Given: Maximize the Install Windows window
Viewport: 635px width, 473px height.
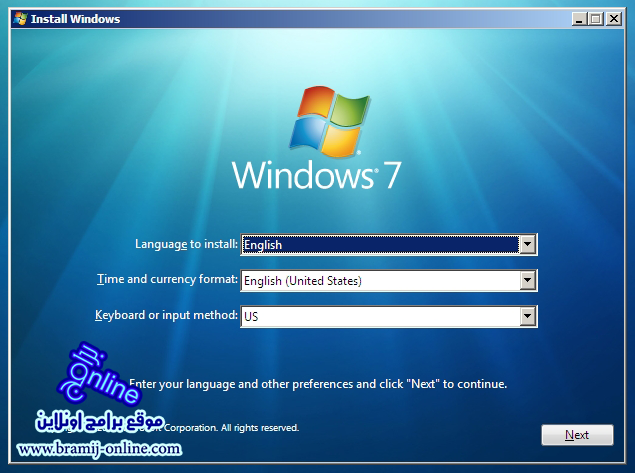Looking at the screenshot, I should click(x=596, y=19).
